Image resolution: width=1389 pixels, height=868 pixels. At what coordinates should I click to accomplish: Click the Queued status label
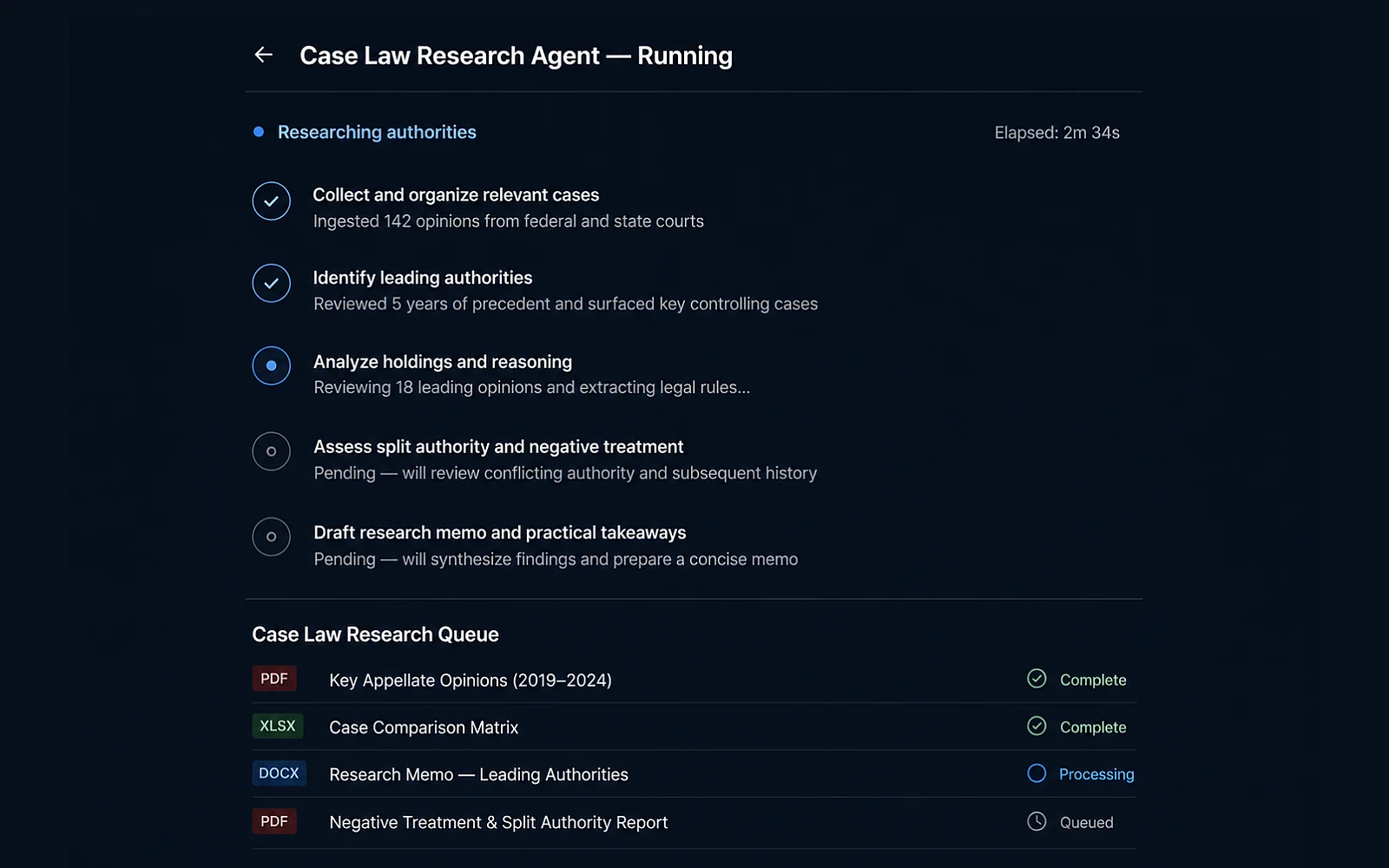pos(1086,822)
